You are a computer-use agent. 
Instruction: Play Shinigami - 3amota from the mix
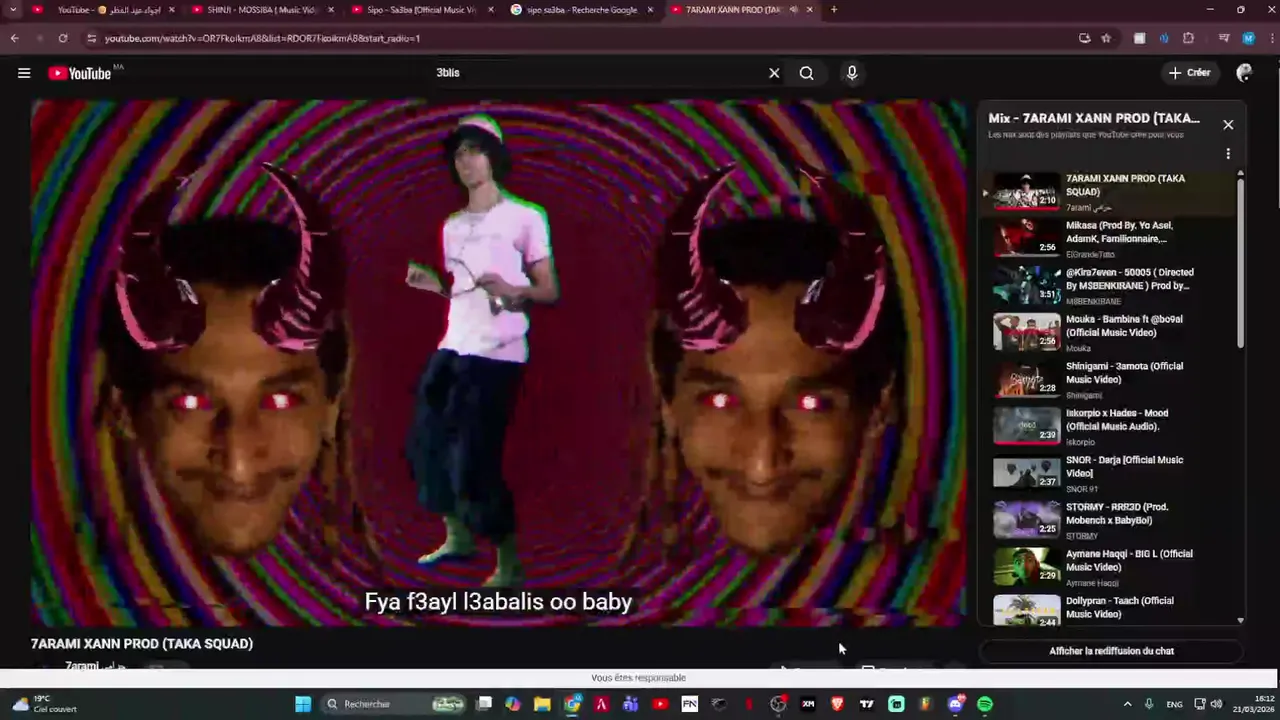pos(1110,380)
